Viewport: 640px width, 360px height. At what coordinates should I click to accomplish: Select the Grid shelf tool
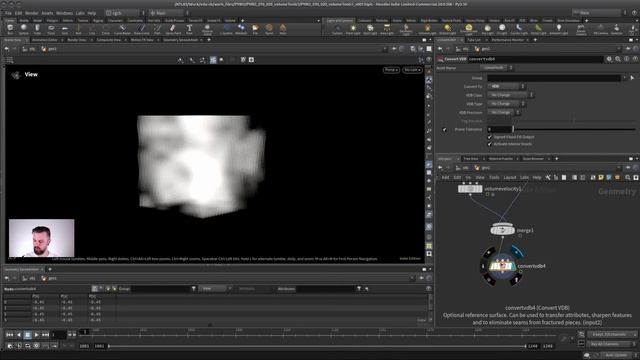tap(64, 29)
